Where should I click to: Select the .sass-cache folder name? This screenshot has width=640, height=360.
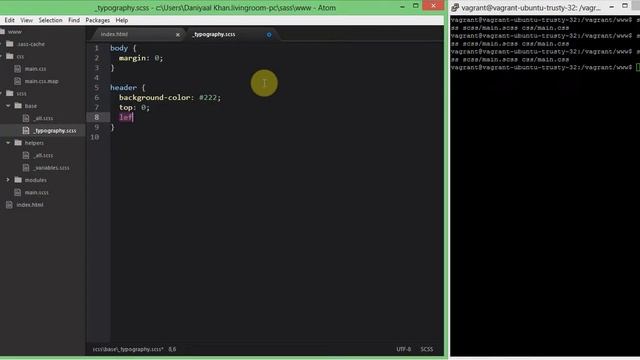pos(31,44)
